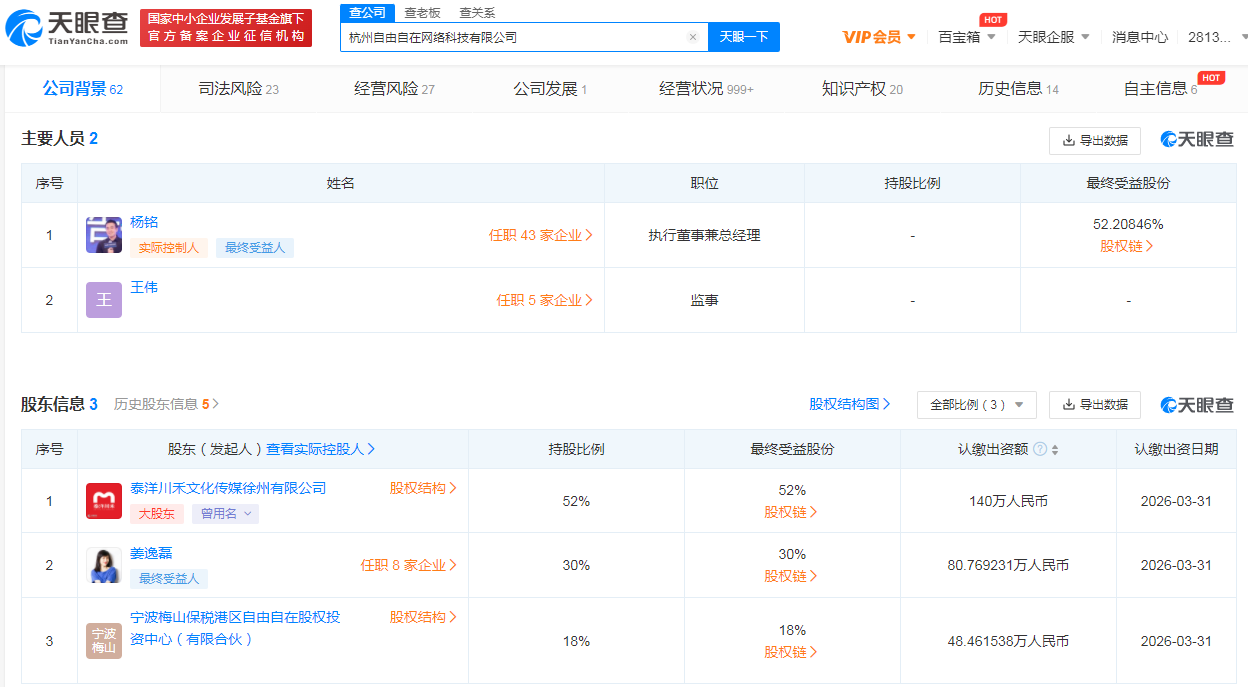Open the 全部比例 filter dropdown
Image resolution: width=1248 pixels, height=687 pixels.
click(x=977, y=404)
